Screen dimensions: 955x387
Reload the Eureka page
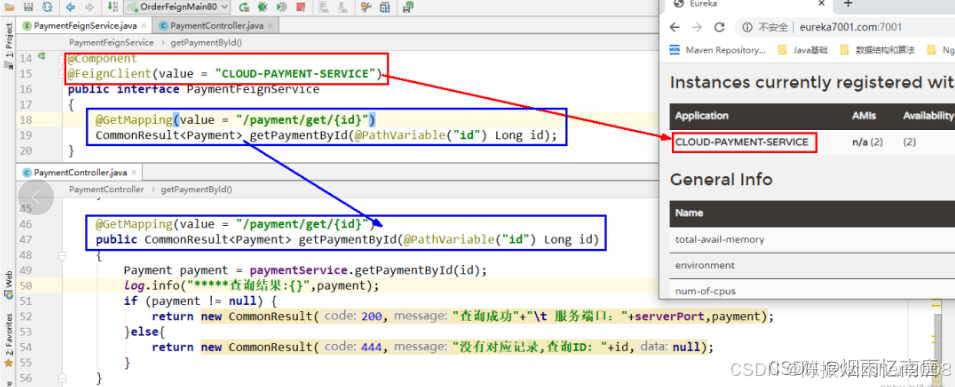click(719, 27)
